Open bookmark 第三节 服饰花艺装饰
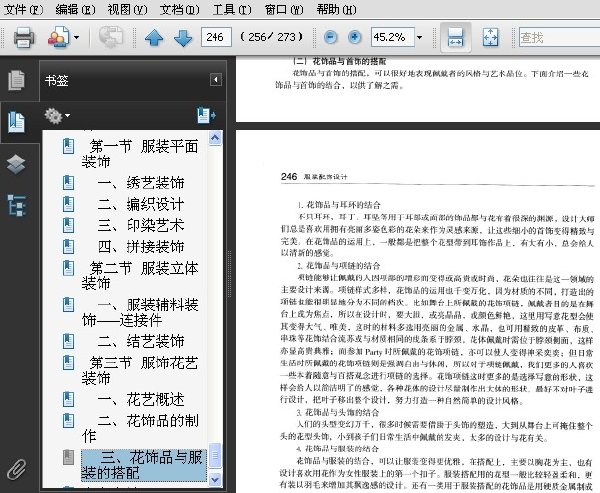600x493 pixels. 140,370
